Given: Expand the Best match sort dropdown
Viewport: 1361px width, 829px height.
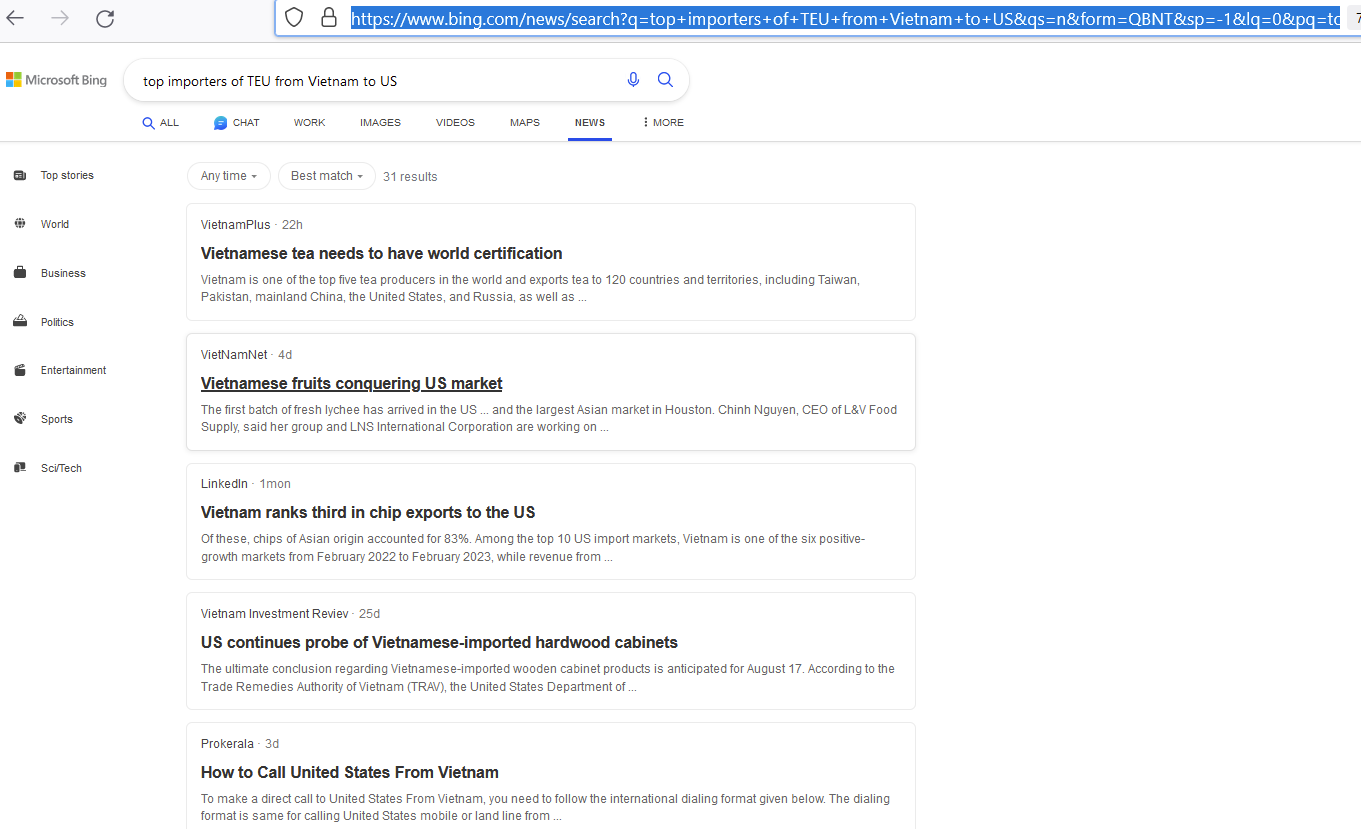Looking at the screenshot, I should click(x=327, y=176).
